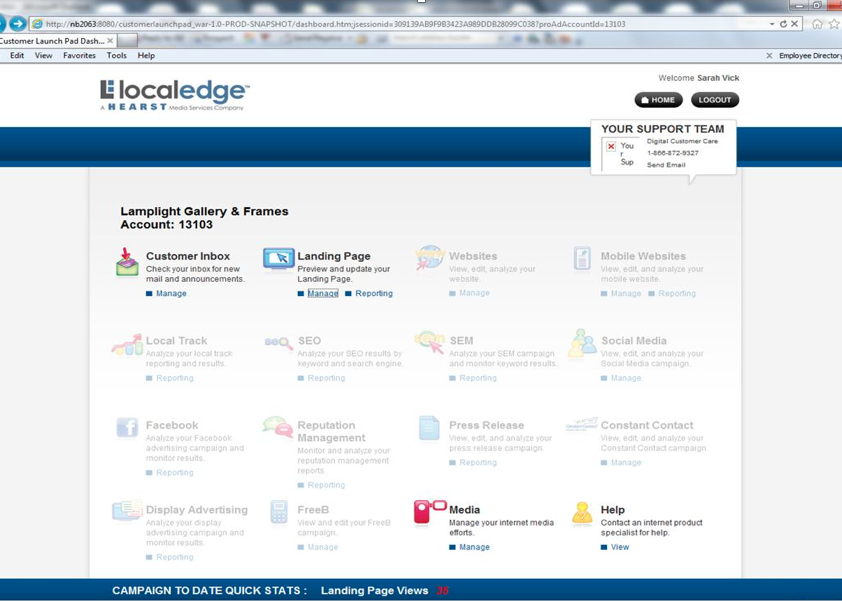
Task: Click the Constant Contact logo icon
Action: click(x=582, y=424)
